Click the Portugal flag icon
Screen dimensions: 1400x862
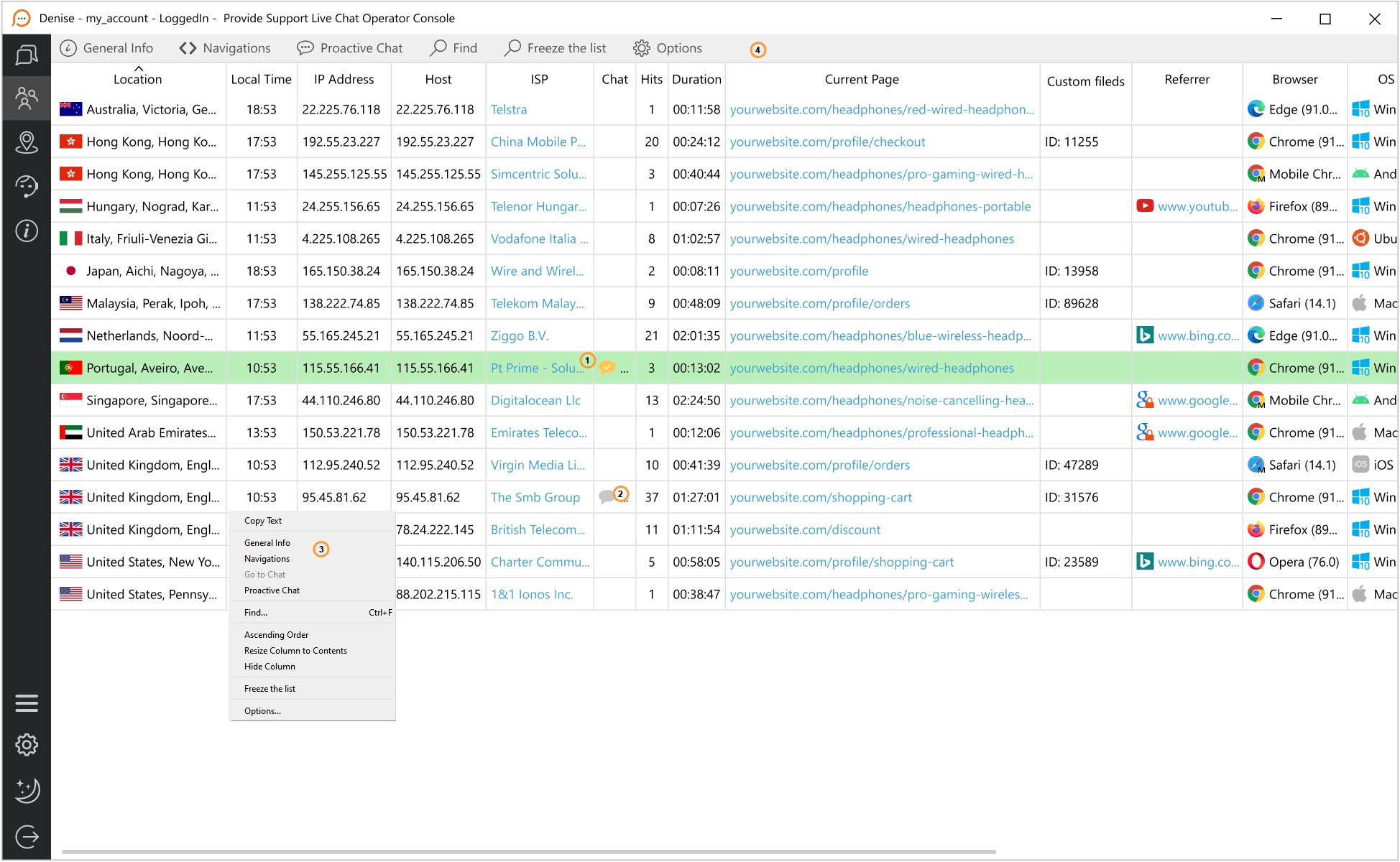(x=70, y=368)
